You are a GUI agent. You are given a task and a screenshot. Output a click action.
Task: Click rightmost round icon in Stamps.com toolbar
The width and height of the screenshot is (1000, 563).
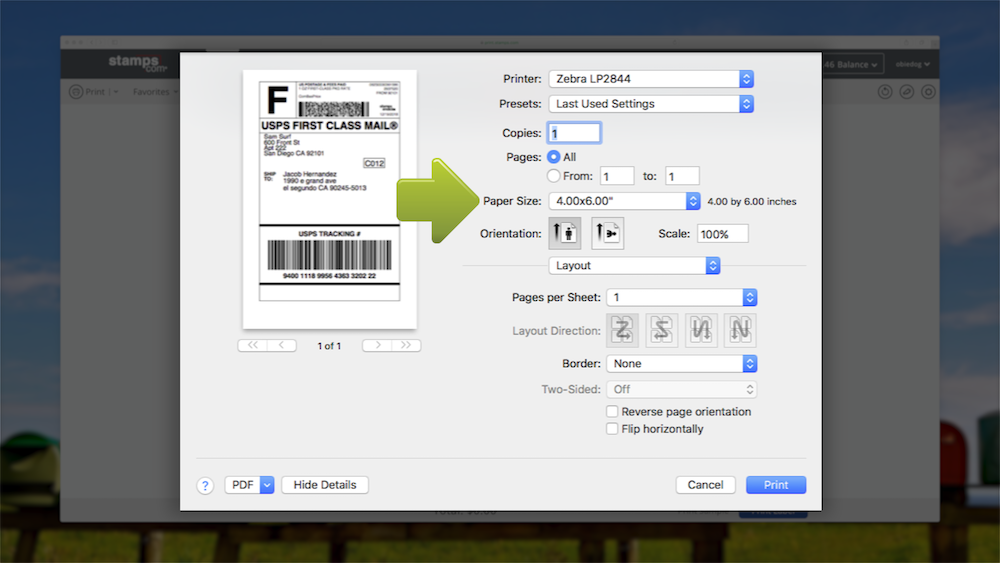[x=928, y=92]
